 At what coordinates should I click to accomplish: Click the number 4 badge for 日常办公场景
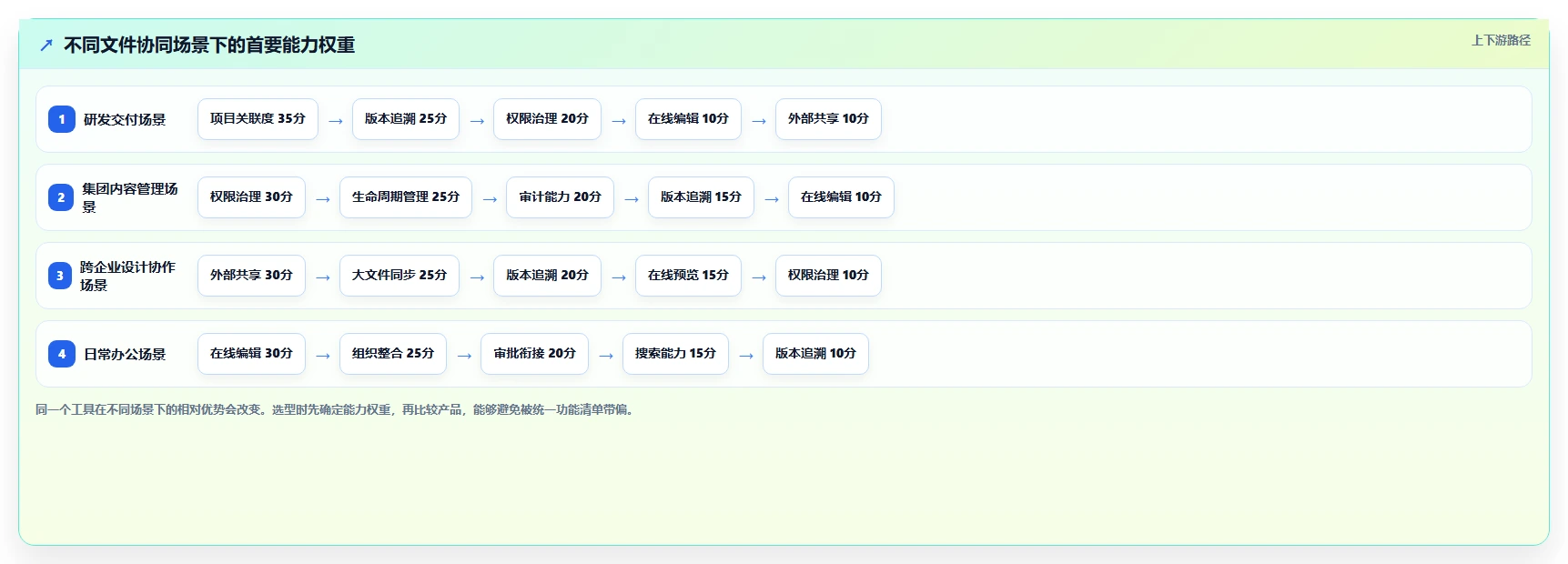pos(61,354)
